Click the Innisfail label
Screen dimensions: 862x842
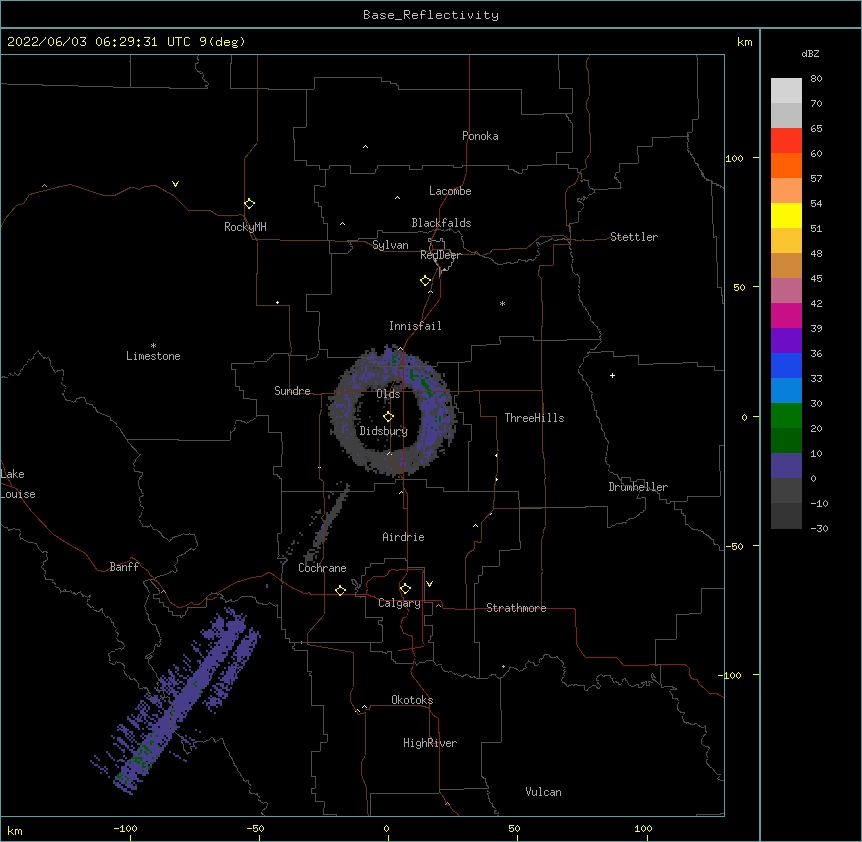coord(415,326)
